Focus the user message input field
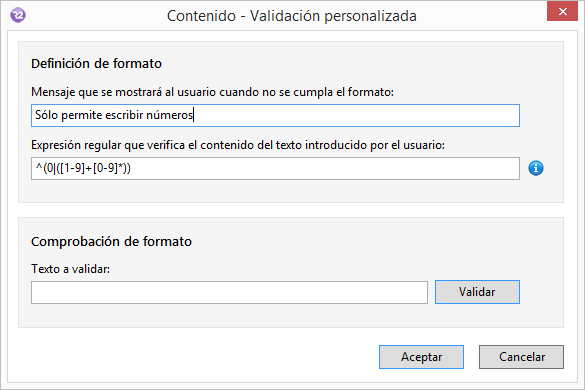The image size is (585, 390). point(275,115)
